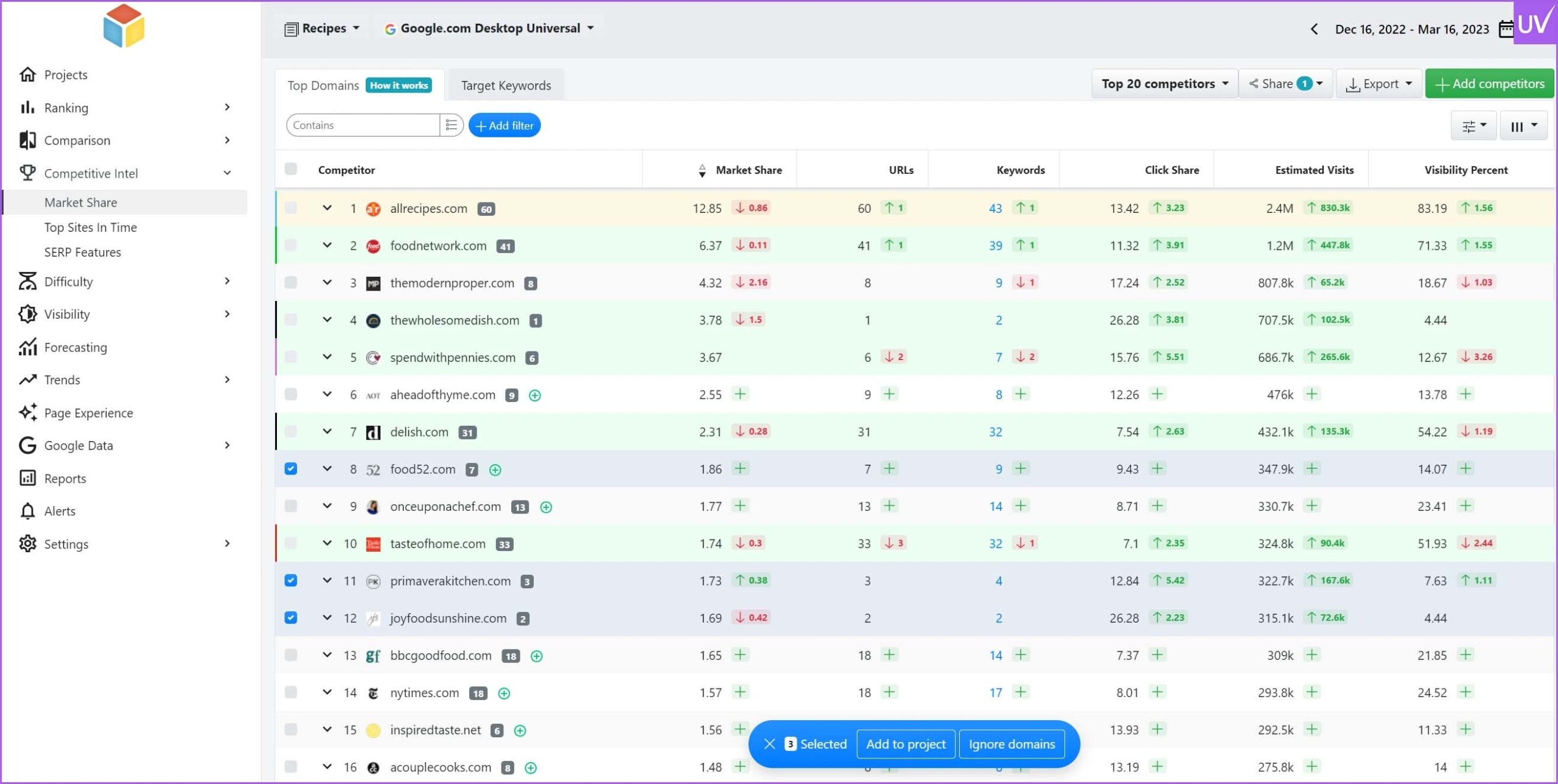Click the add icon next to aheadofthyme.com
1558x784 pixels.
[535, 395]
